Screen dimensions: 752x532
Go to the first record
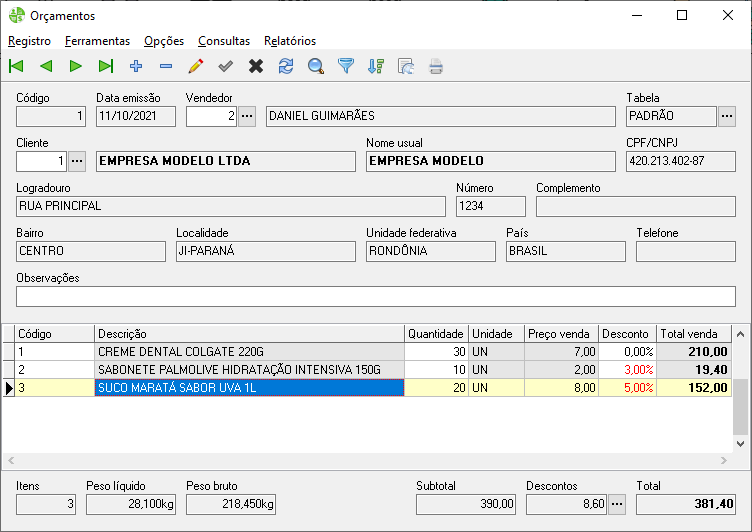(16, 67)
